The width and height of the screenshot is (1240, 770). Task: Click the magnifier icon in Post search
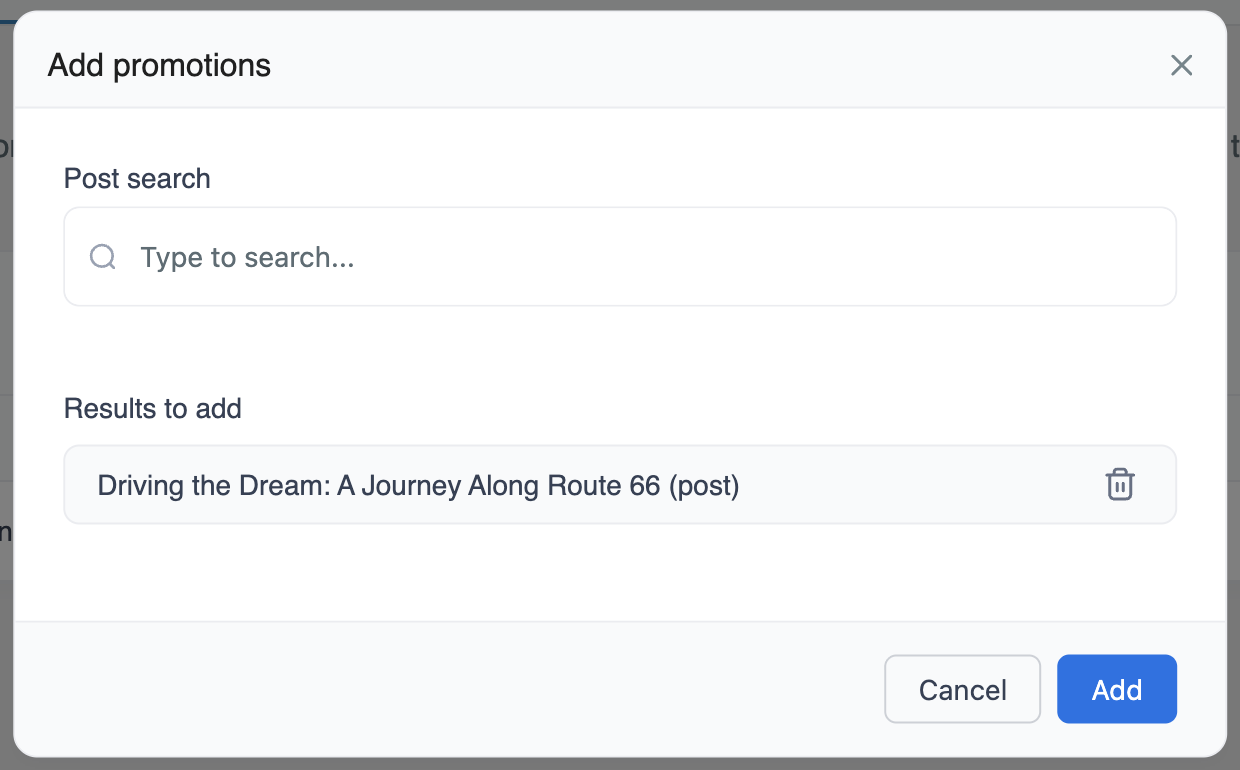[103, 257]
